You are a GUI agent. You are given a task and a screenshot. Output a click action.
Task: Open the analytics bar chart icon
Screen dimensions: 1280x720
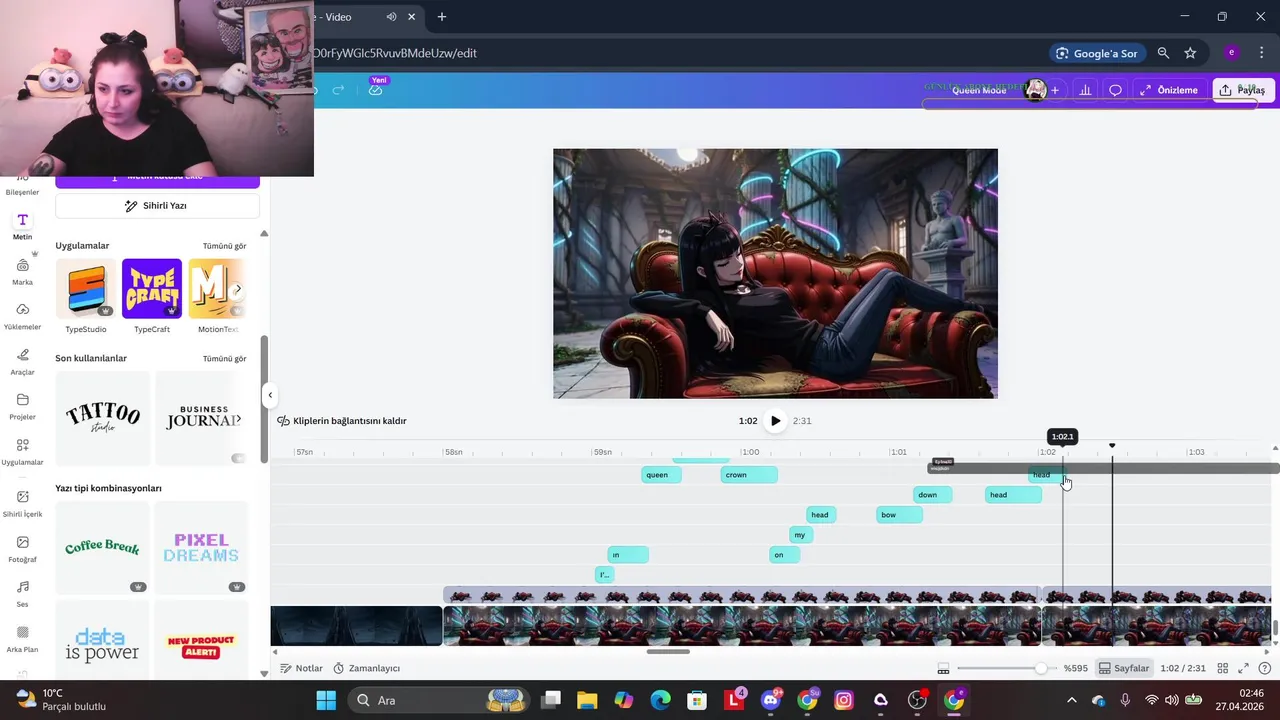coord(1085,90)
